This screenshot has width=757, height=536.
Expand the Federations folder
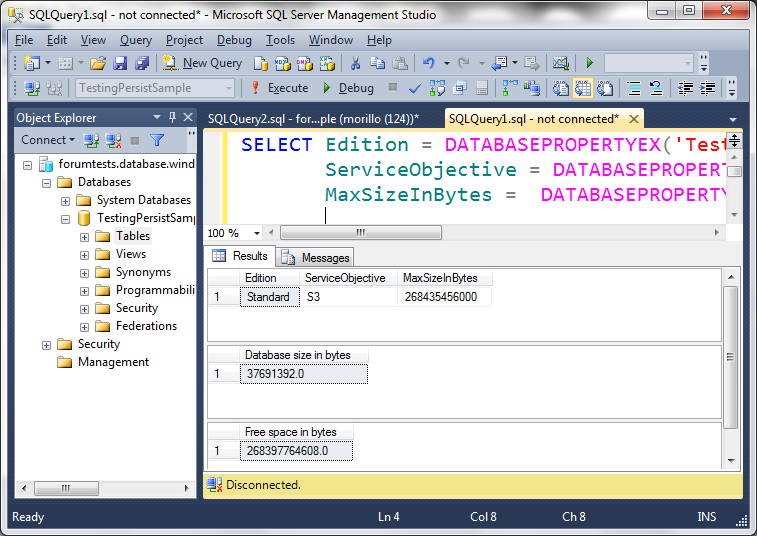point(84,327)
